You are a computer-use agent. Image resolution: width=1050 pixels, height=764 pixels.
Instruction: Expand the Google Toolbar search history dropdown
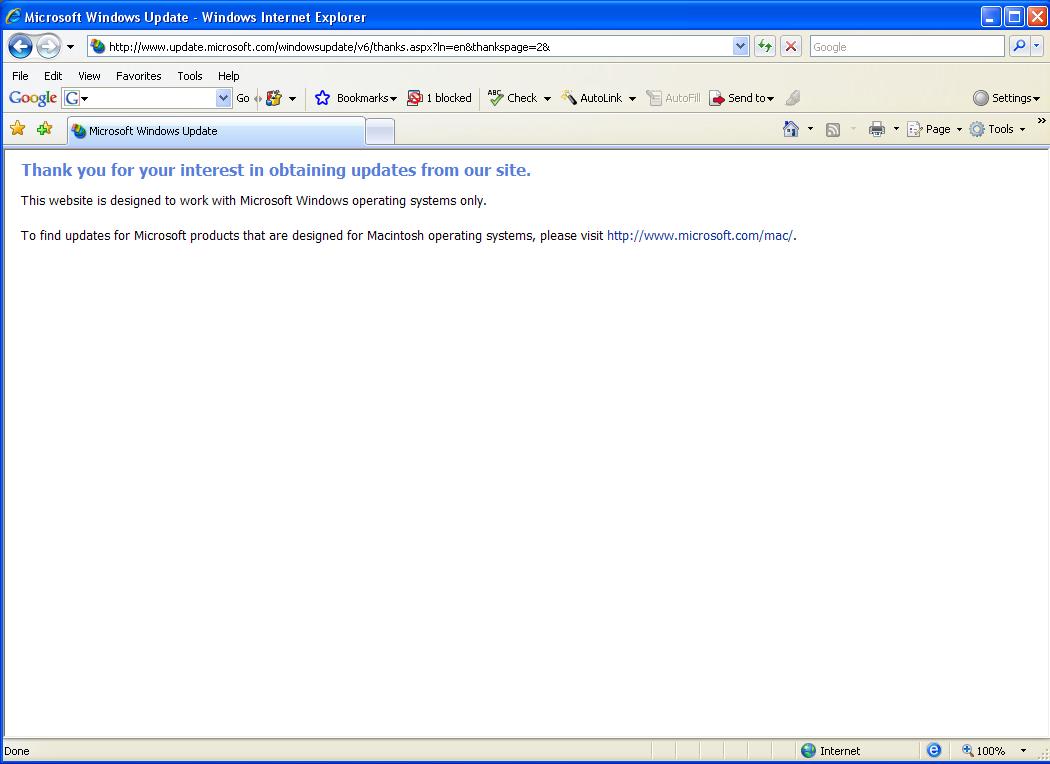tap(224, 98)
